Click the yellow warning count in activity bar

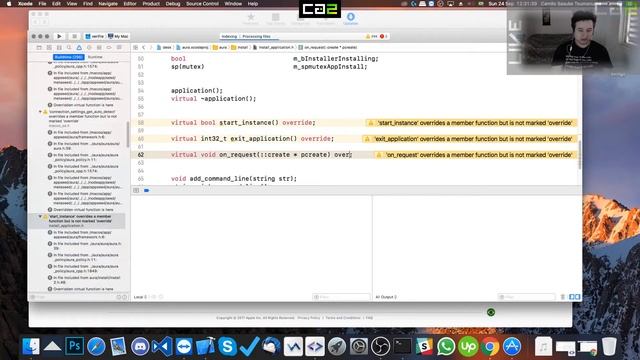tap(371, 36)
